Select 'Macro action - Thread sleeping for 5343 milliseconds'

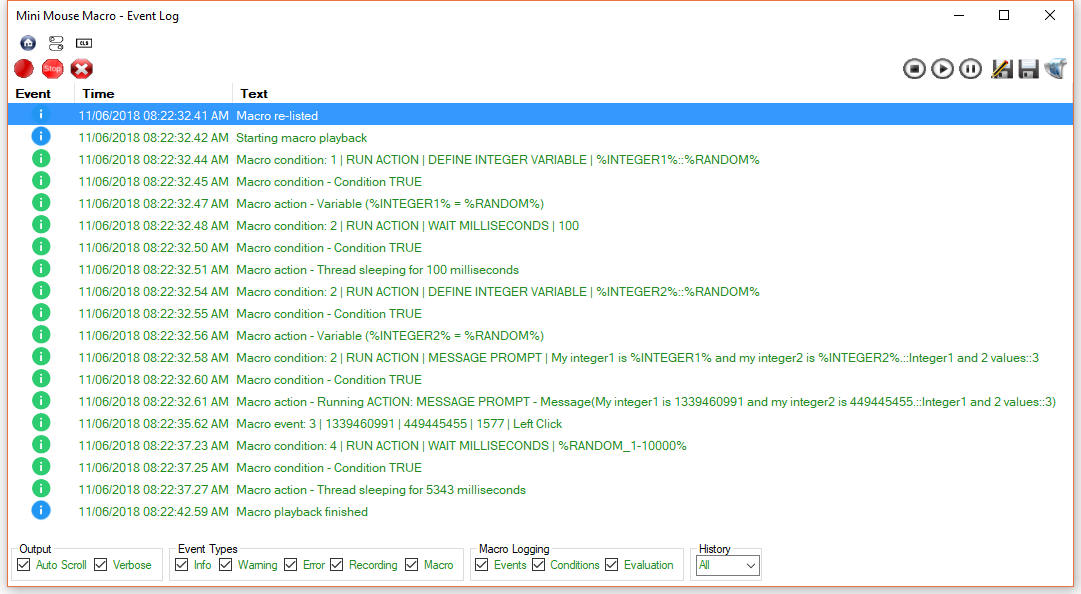[x=540, y=489]
